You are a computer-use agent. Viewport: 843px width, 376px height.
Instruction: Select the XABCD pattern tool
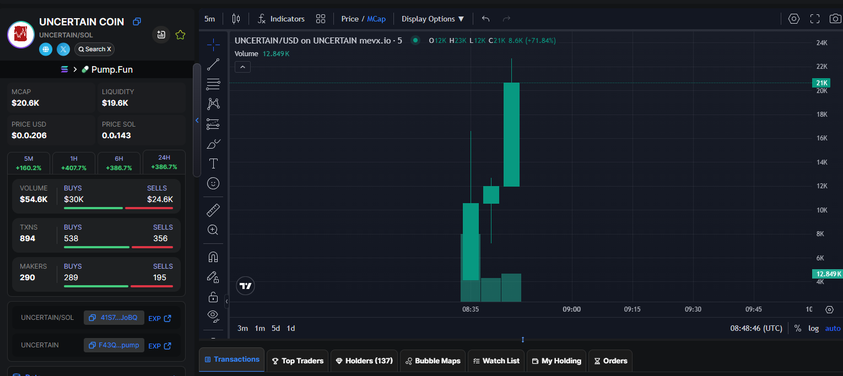213,104
